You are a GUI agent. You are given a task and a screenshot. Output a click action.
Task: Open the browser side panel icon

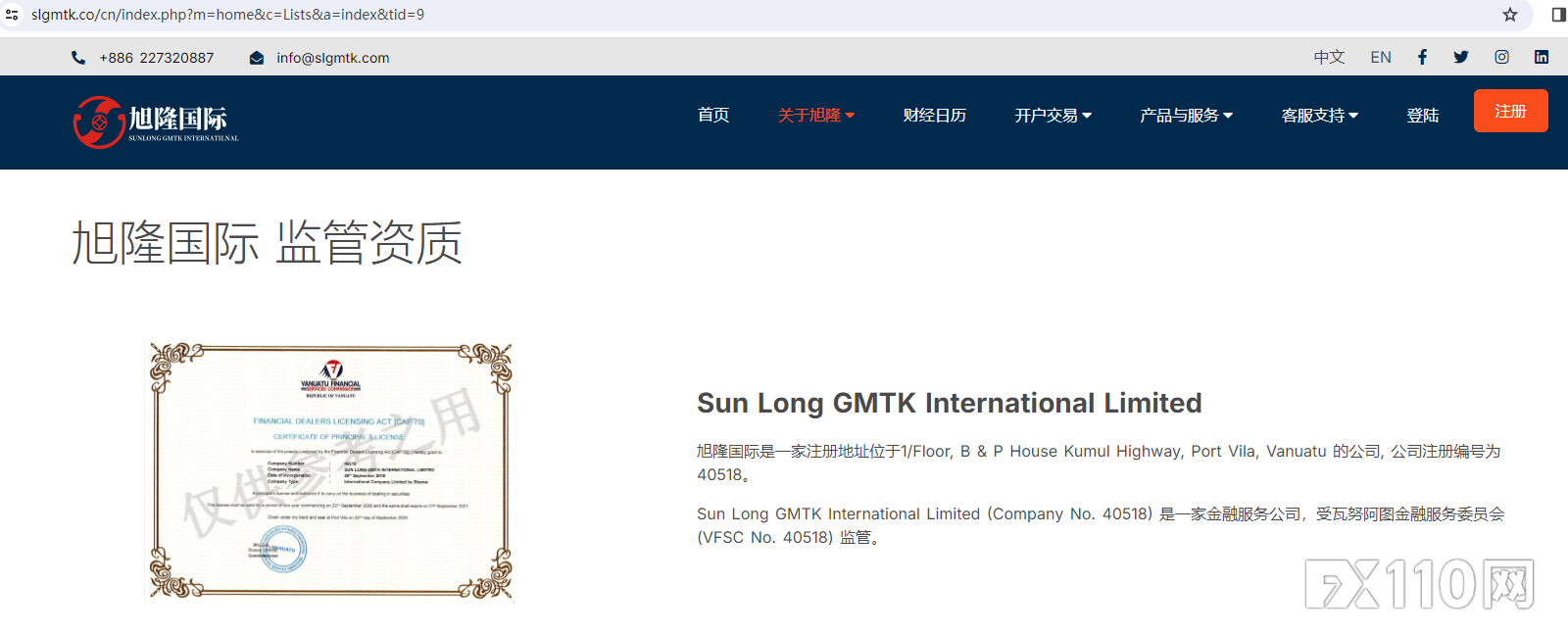click(x=1559, y=15)
